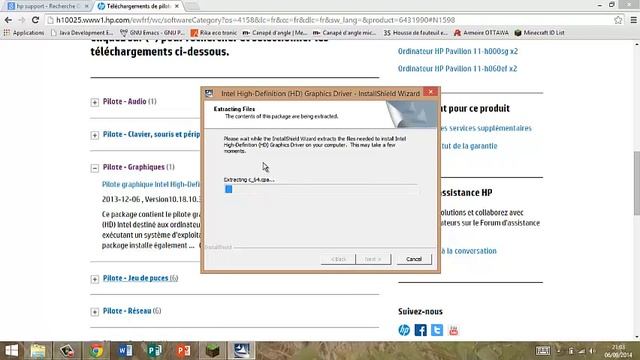Click the extraction progress bar
The height and width of the screenshot is (360, 640).
[321, 189]
